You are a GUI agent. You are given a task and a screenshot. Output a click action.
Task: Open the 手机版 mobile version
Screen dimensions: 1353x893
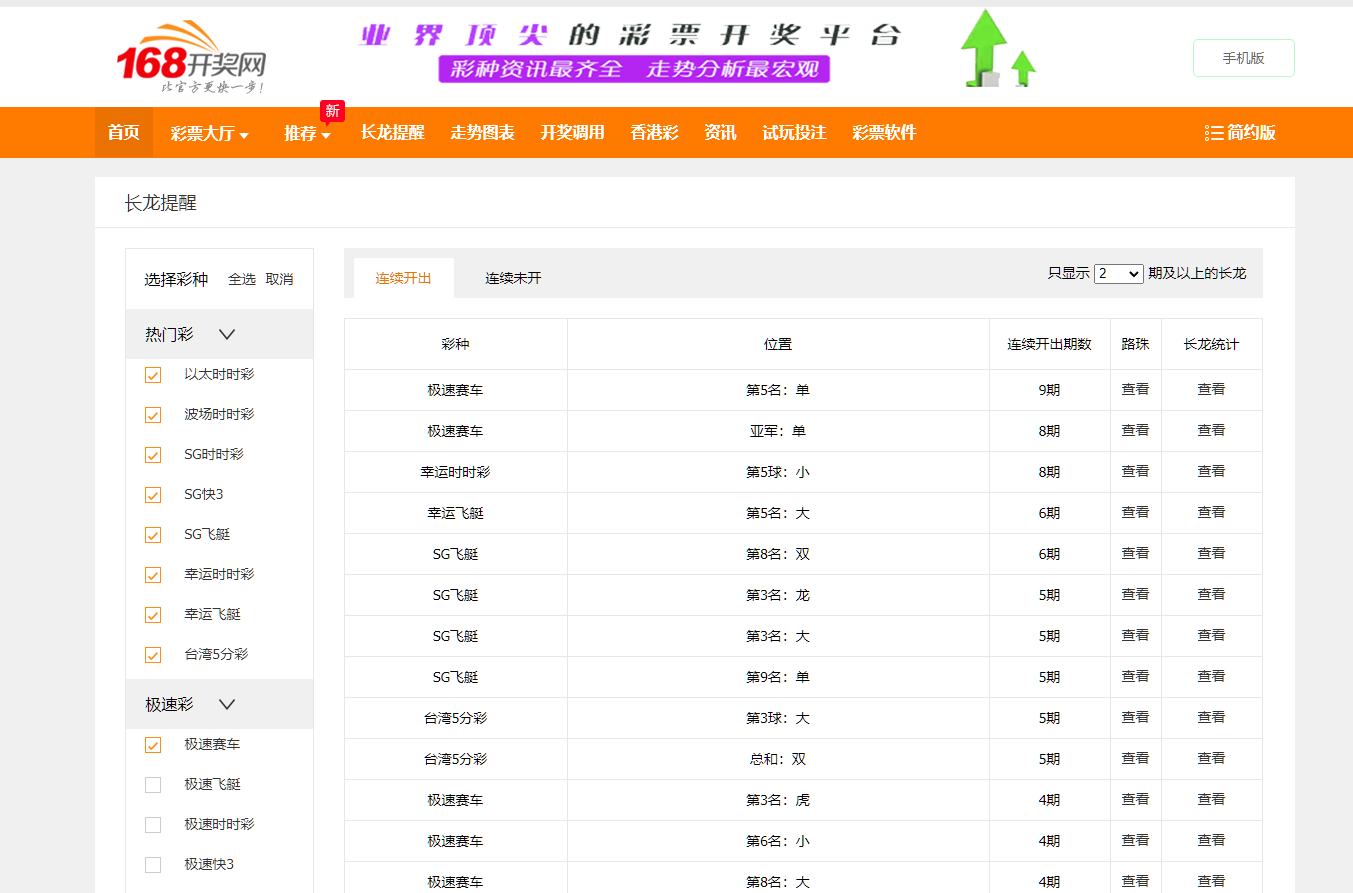pyautogui.click(x=1243, y=57)
